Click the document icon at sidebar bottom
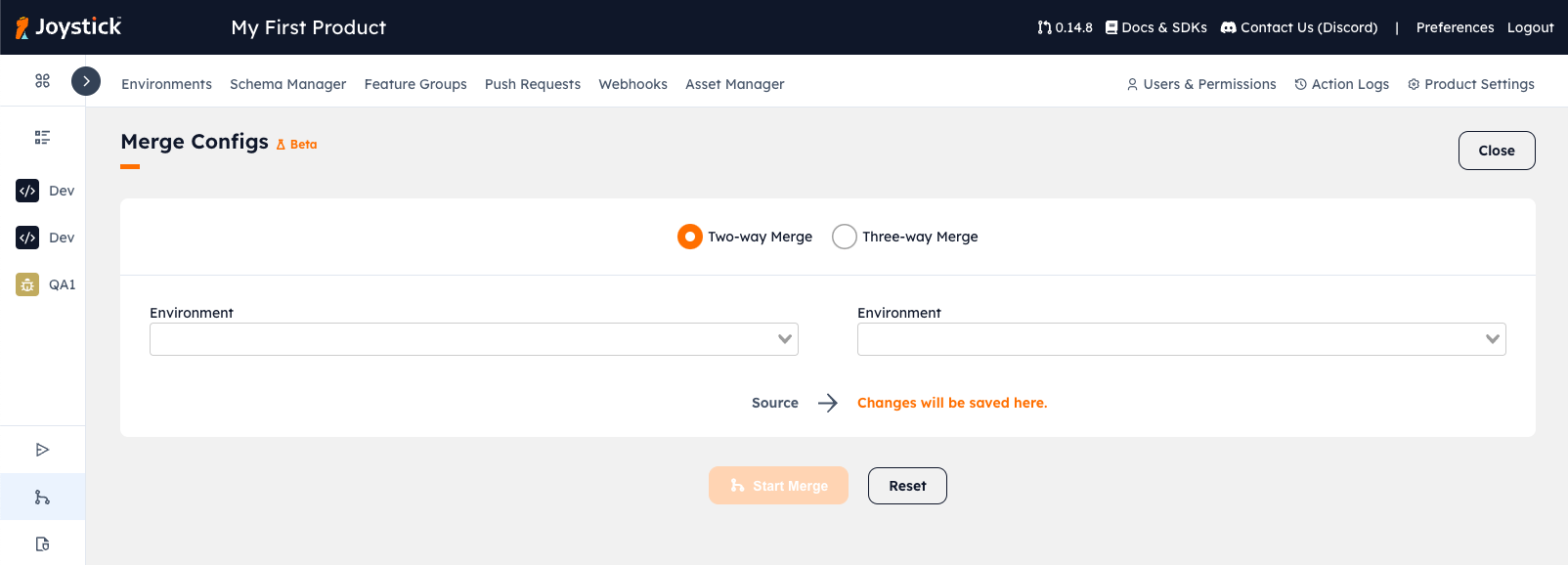Image resolution: width=1568 pixels, height=565 pixels. click(x=42, y=544)
